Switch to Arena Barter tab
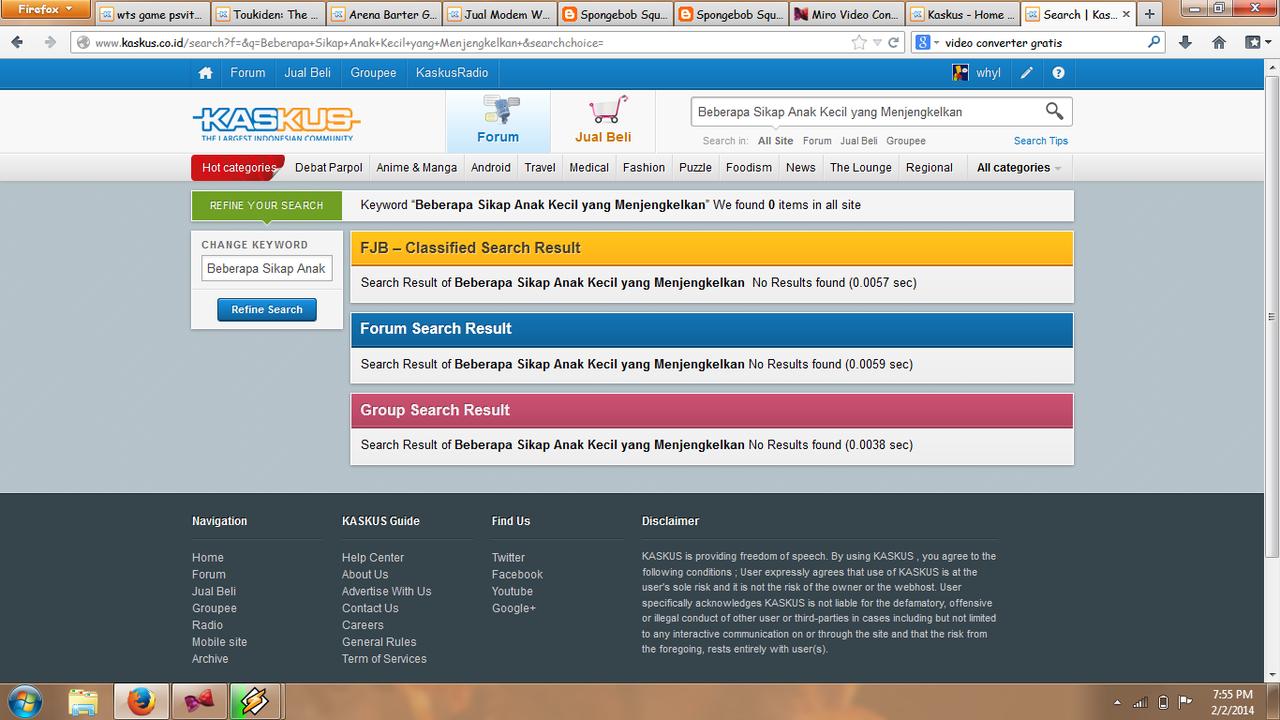The width and height of the screenshot is (1280, 720). [x=383, y=14]
